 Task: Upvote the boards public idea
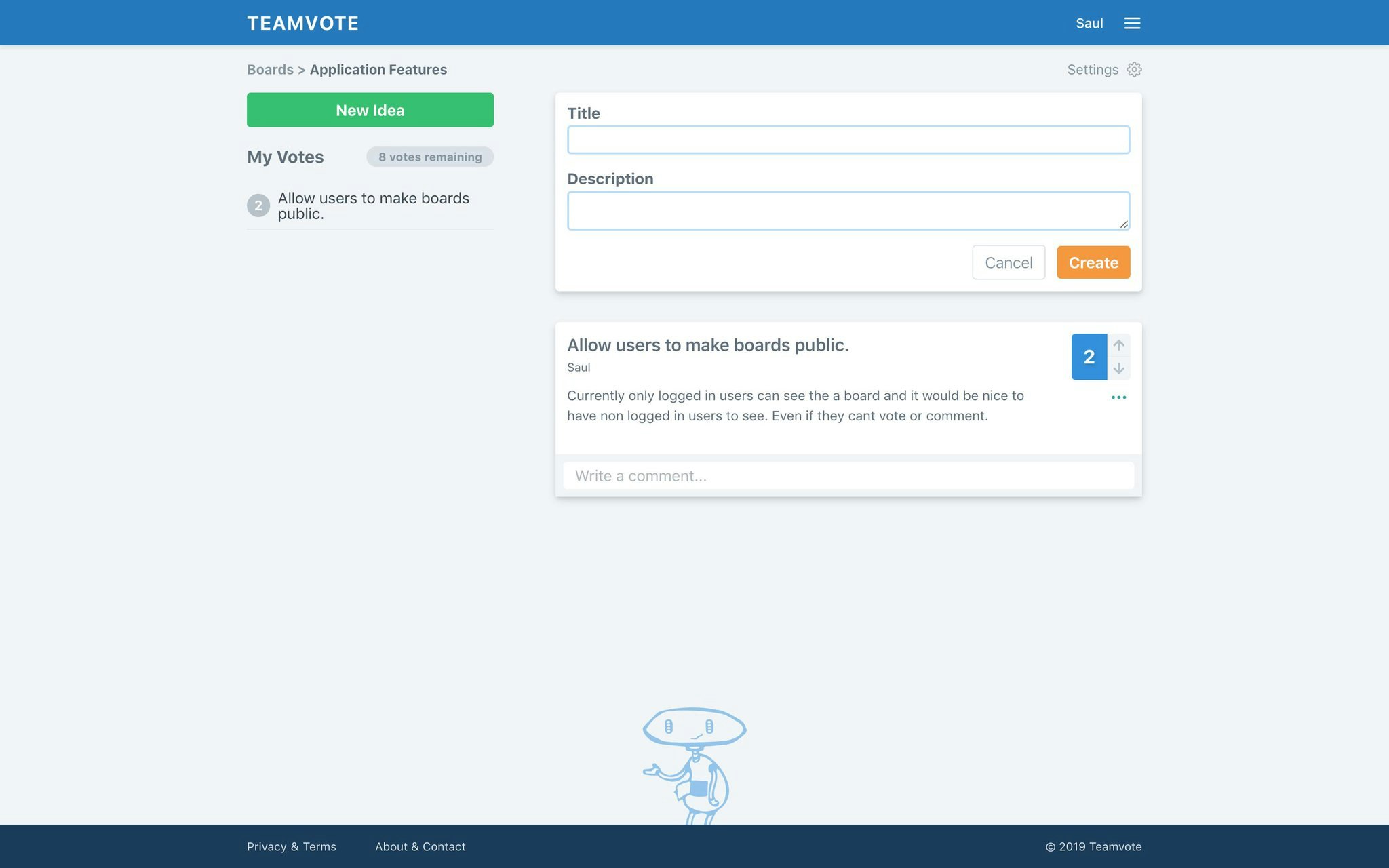point(1118,345)
